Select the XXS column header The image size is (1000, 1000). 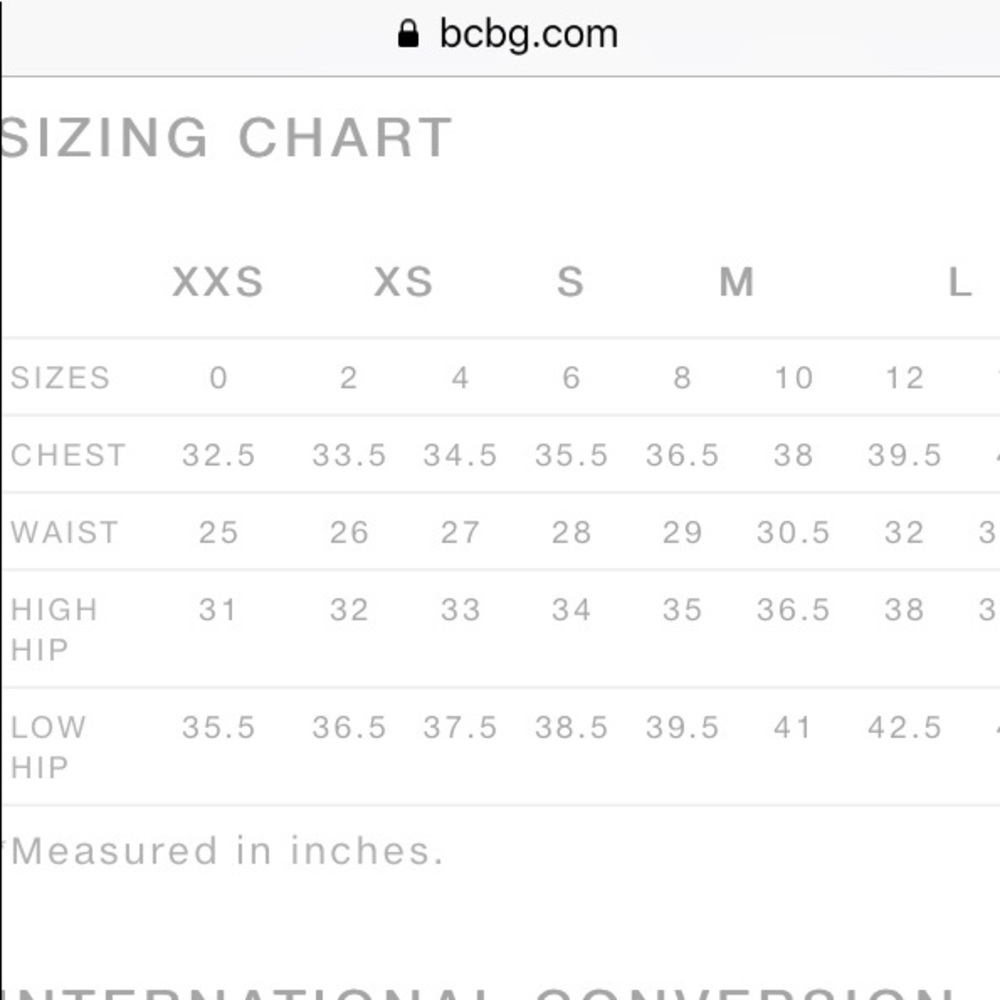tap(218, 283)
